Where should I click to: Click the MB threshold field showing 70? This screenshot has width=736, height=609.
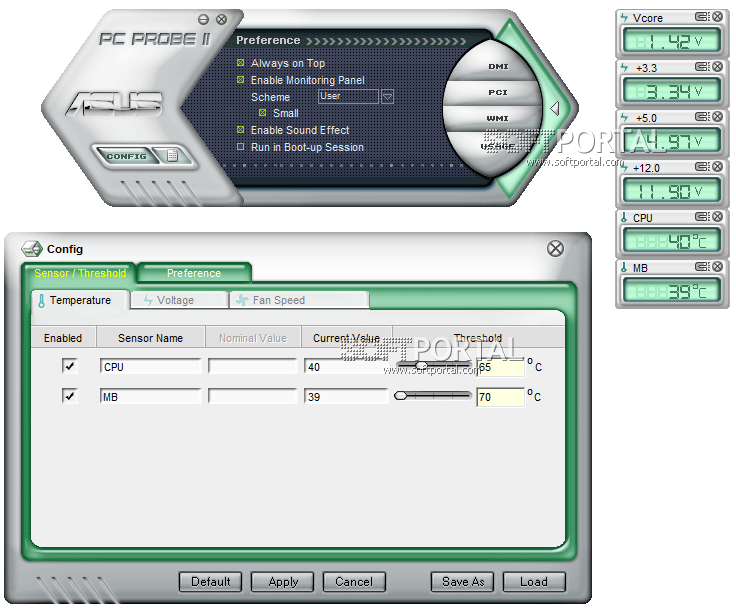[500, 397]
